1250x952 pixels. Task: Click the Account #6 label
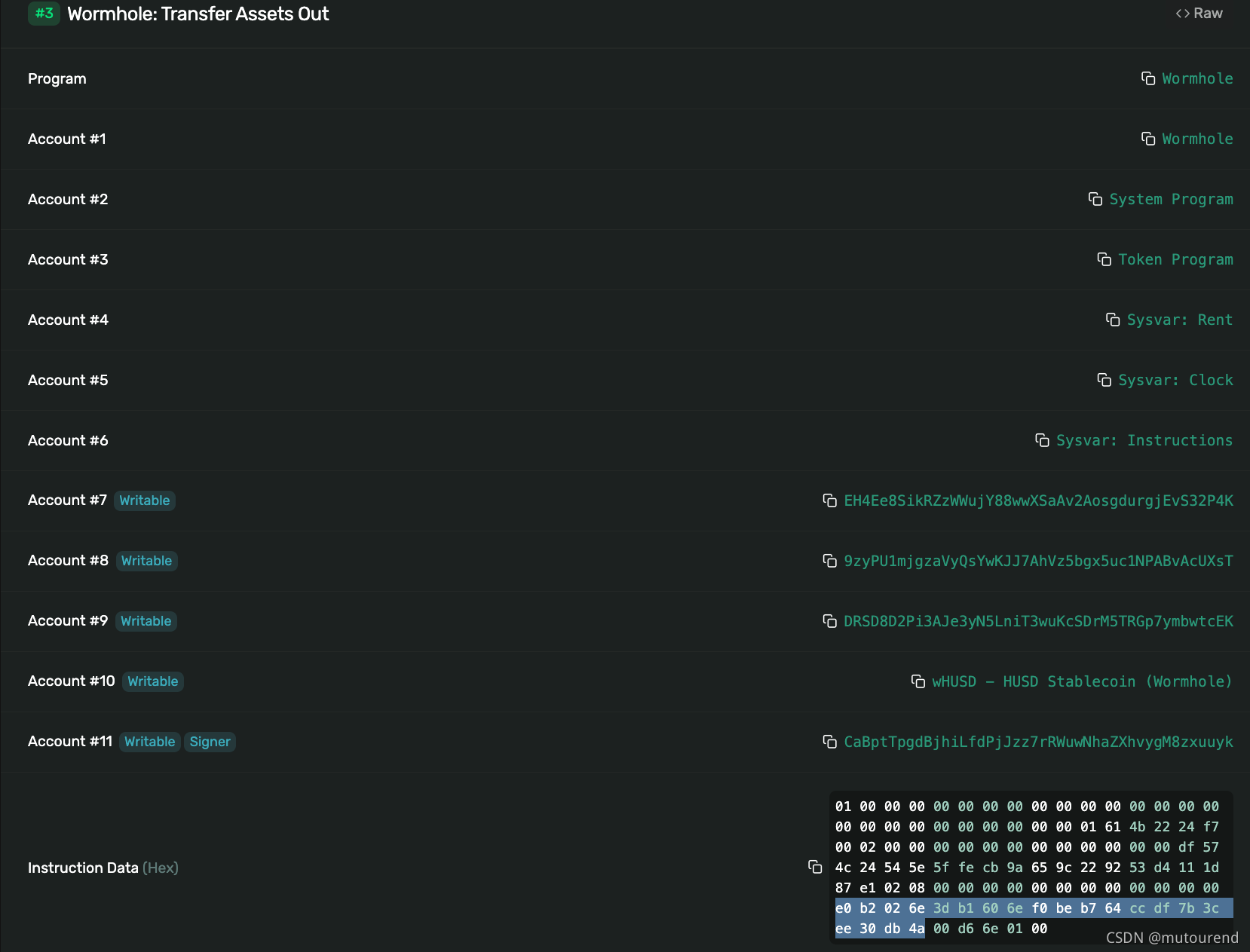coord(68,440)
